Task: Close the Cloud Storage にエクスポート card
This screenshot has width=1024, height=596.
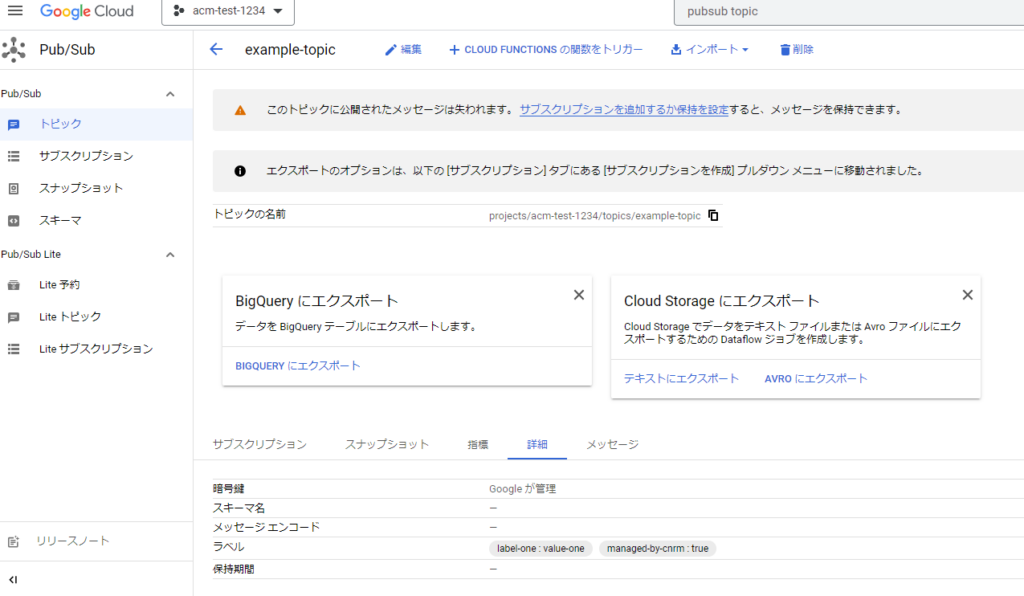Action: pos(968,295)
